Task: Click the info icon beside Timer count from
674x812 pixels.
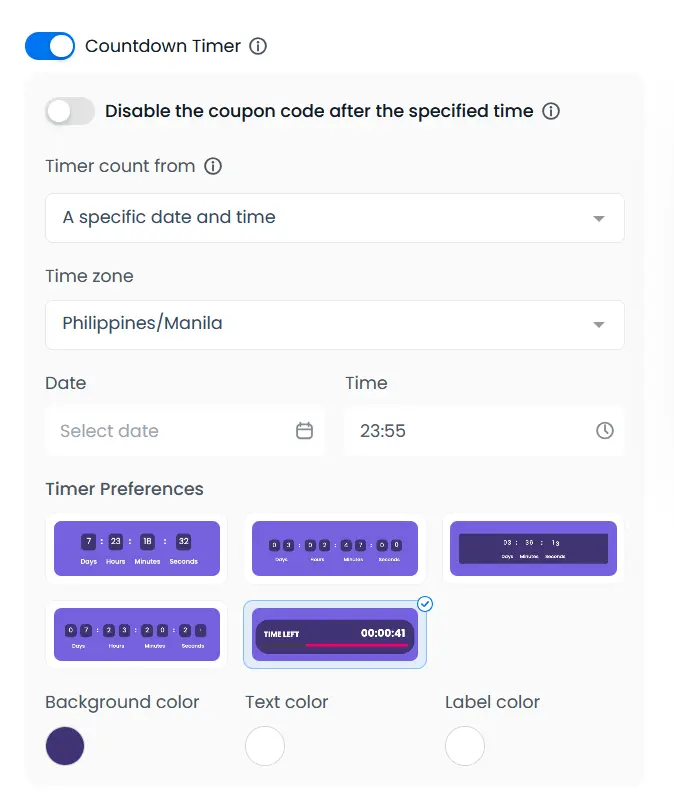Action: point(213,166)
